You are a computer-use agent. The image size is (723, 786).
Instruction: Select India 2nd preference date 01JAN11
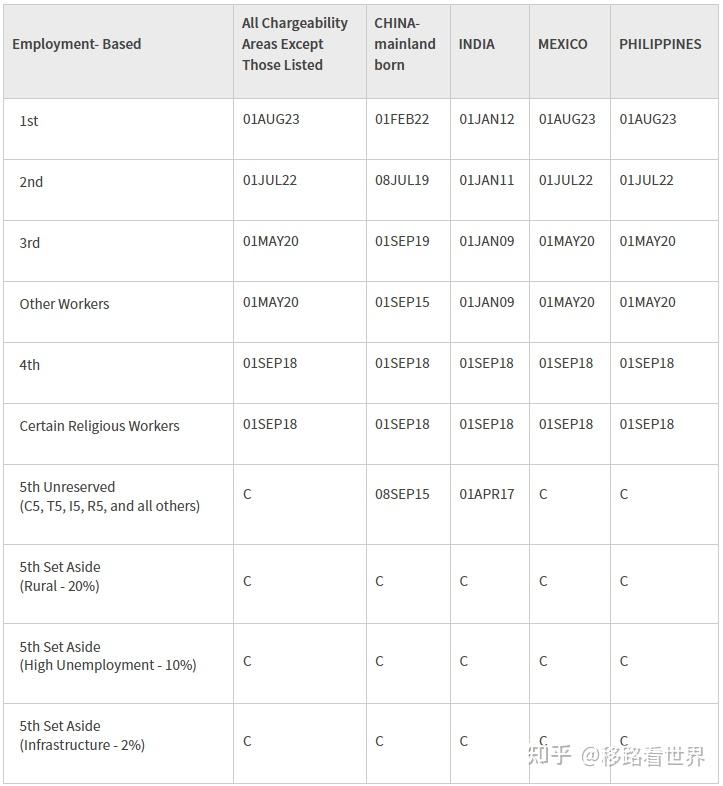pos(487,180)
